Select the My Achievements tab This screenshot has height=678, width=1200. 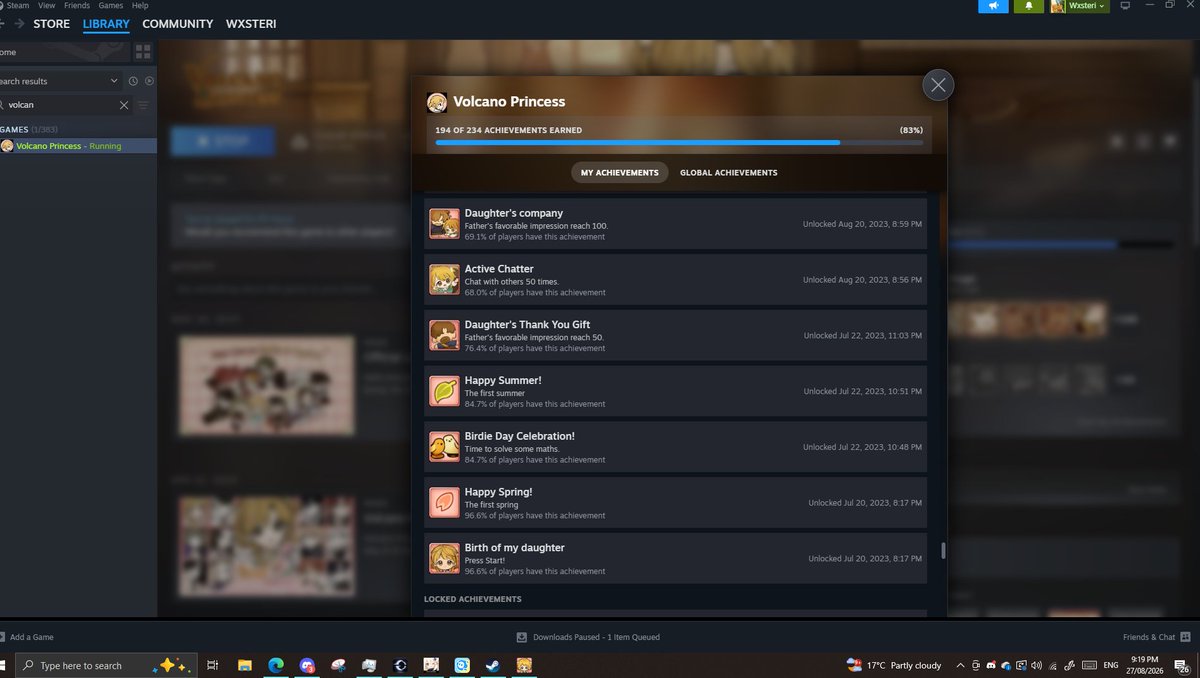[x=620, y=173]
